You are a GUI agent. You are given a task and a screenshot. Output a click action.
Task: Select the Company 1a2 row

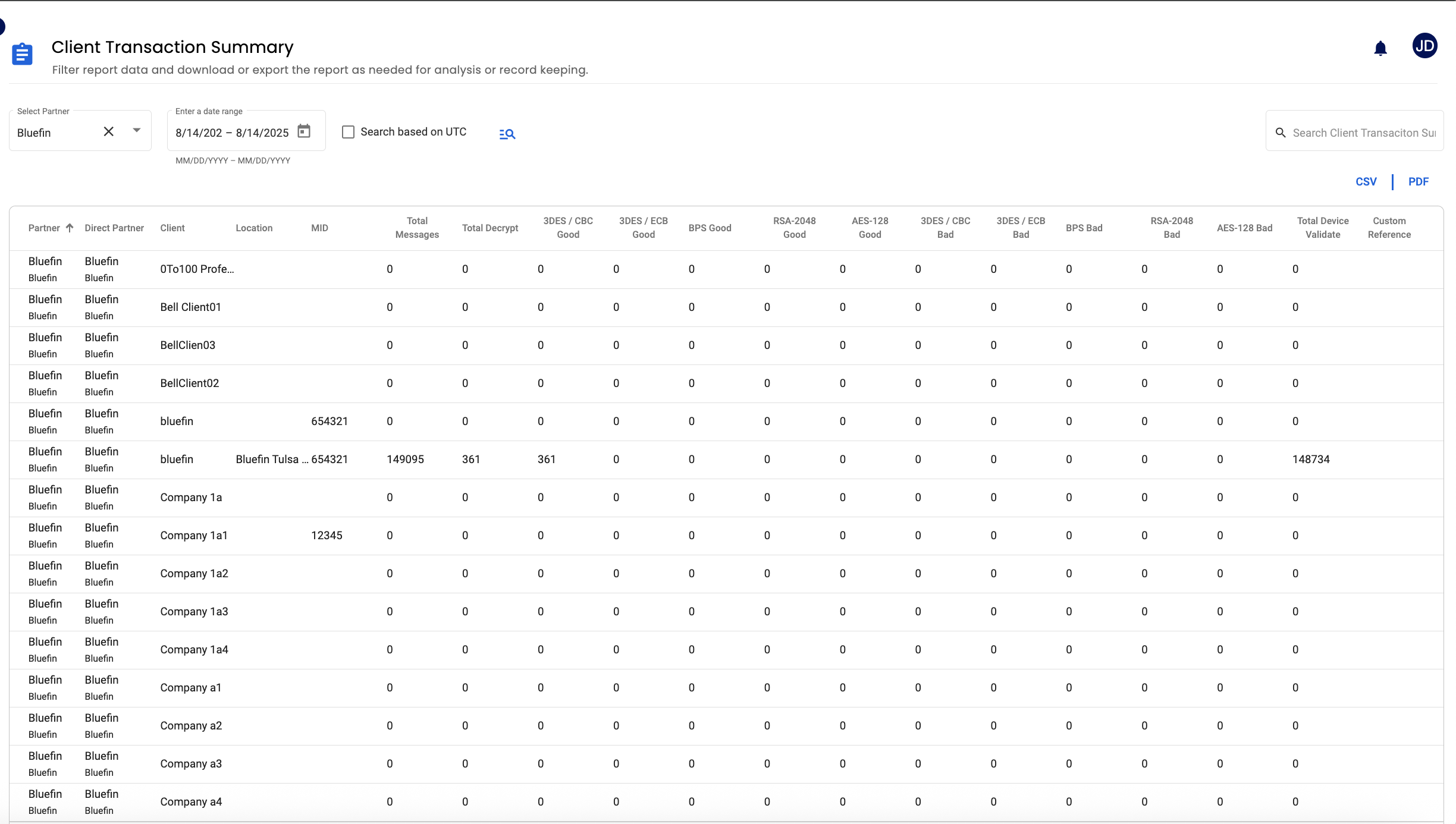point(726,574)
